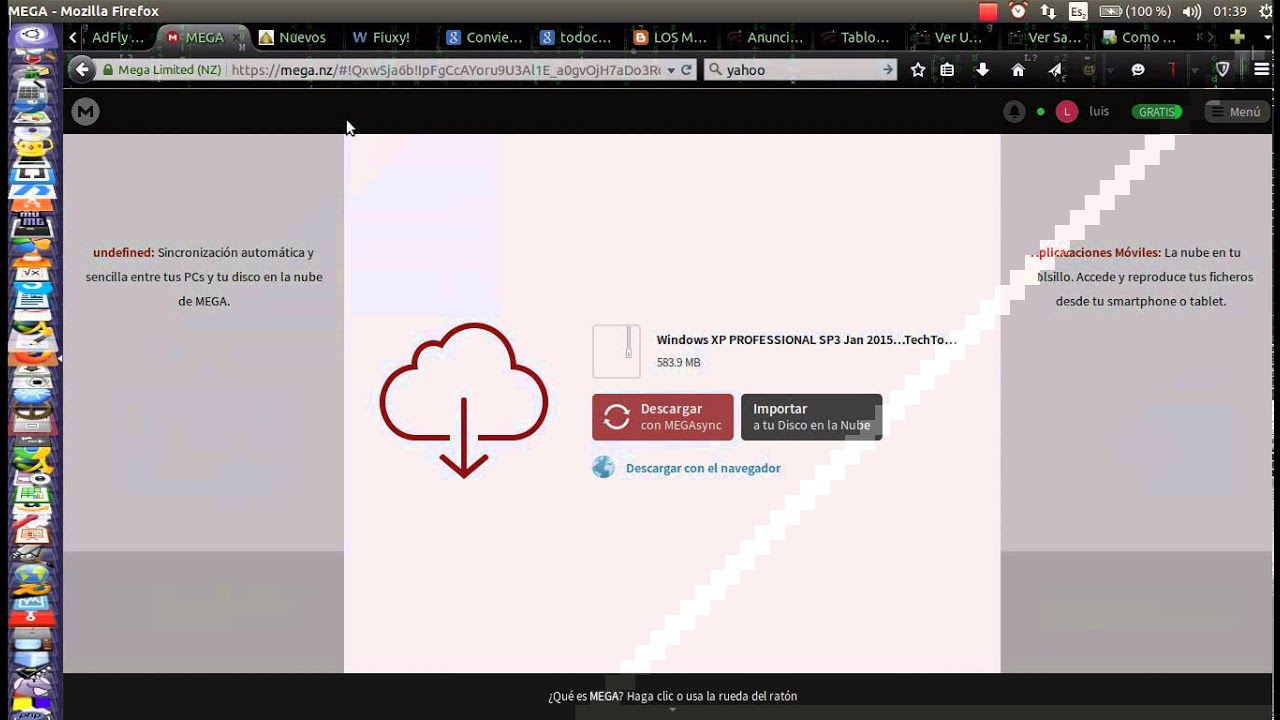
Task: Open the volume indicator in top panel
Action: 1191,11
